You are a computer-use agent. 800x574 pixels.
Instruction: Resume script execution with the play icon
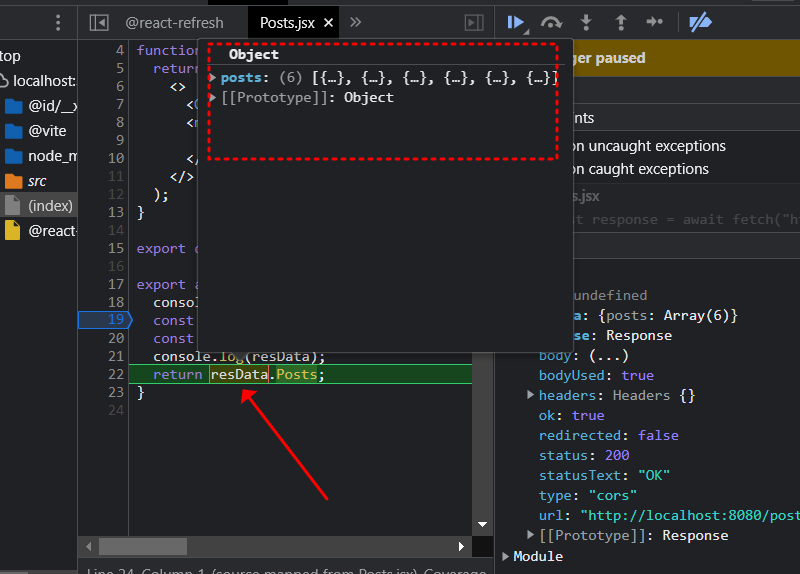point(515,22)
